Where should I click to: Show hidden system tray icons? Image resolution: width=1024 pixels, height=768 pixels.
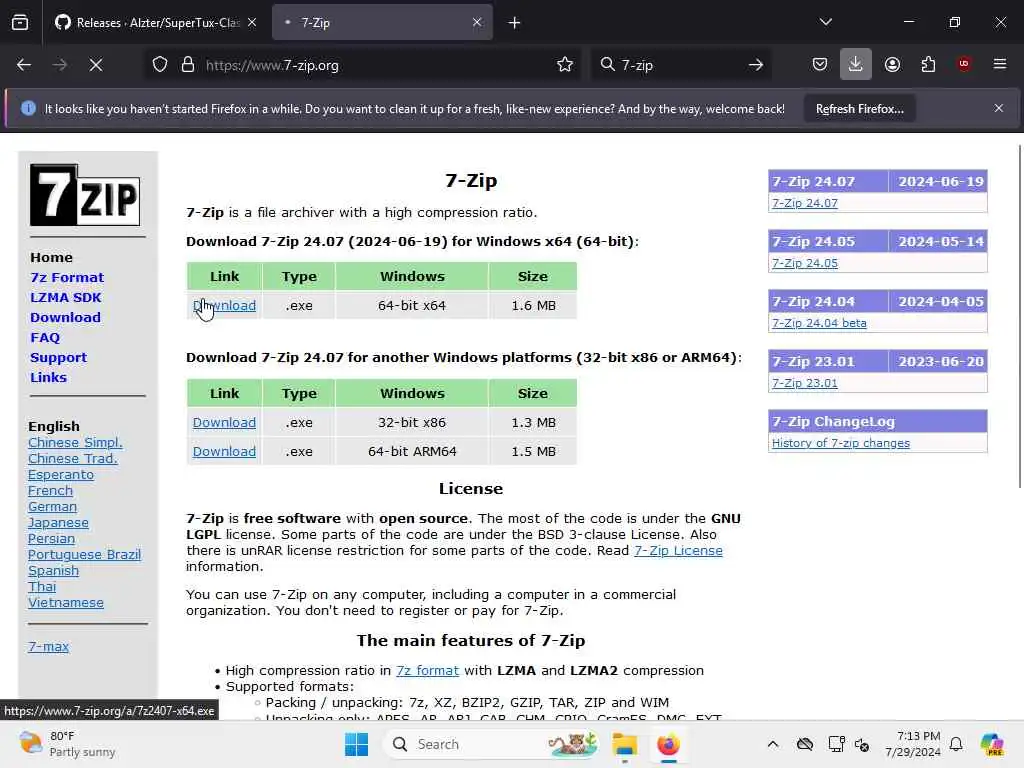pyautogui.click(x=773, y=744)
